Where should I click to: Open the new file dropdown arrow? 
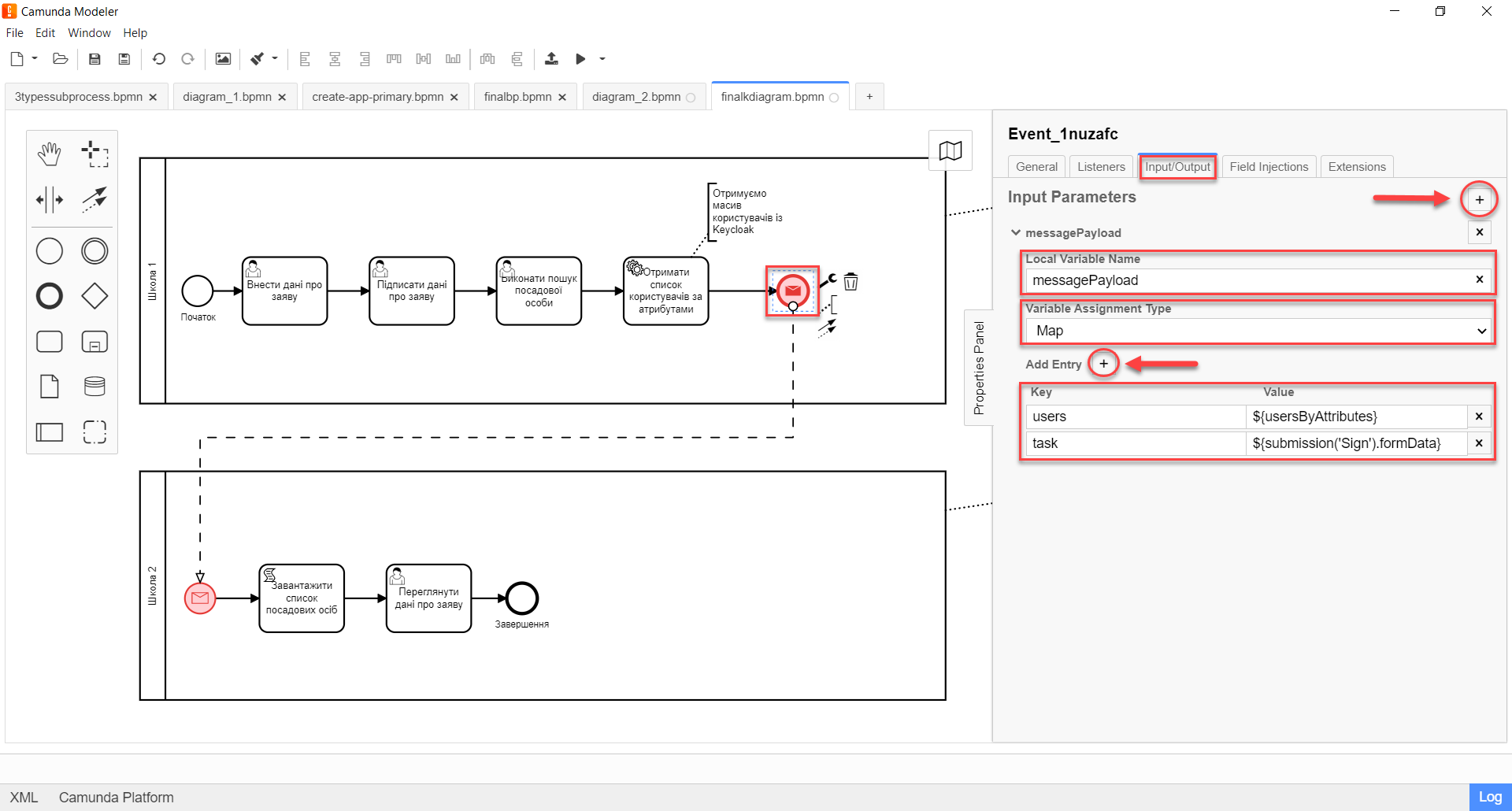pyautogui.click(x=35, y=59)
